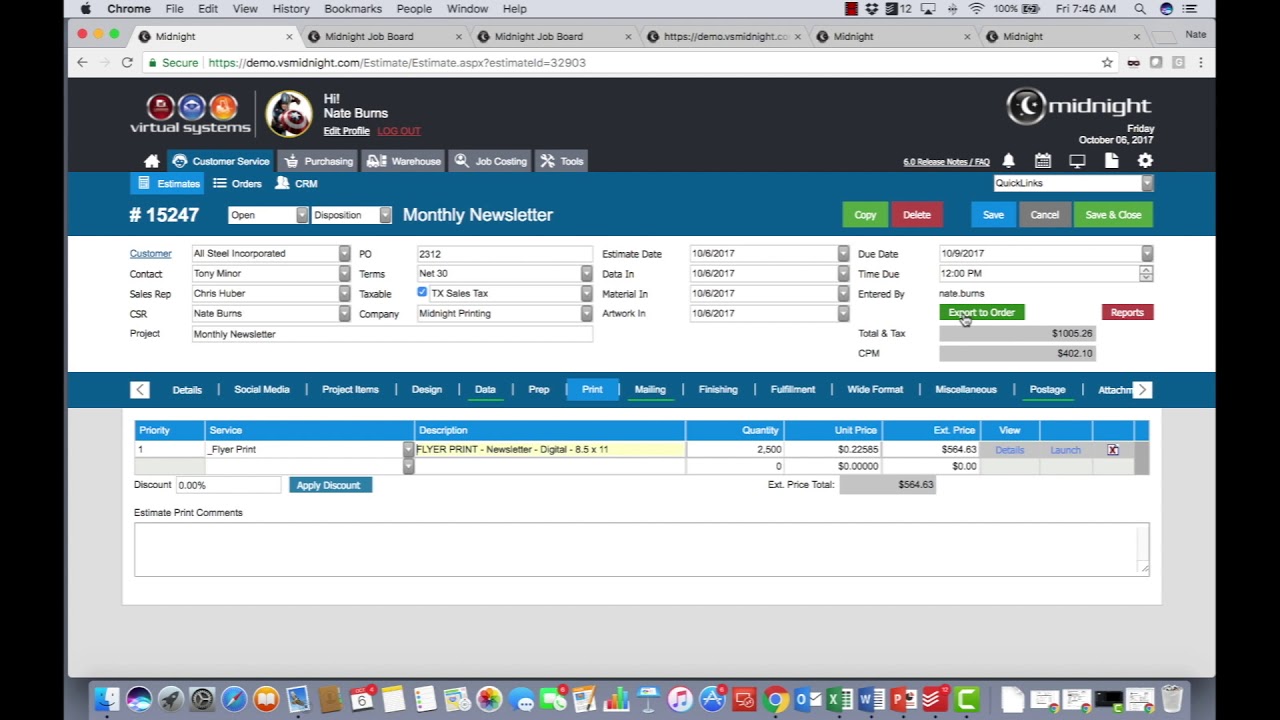Open the Purchasing menu

[319, 161]
